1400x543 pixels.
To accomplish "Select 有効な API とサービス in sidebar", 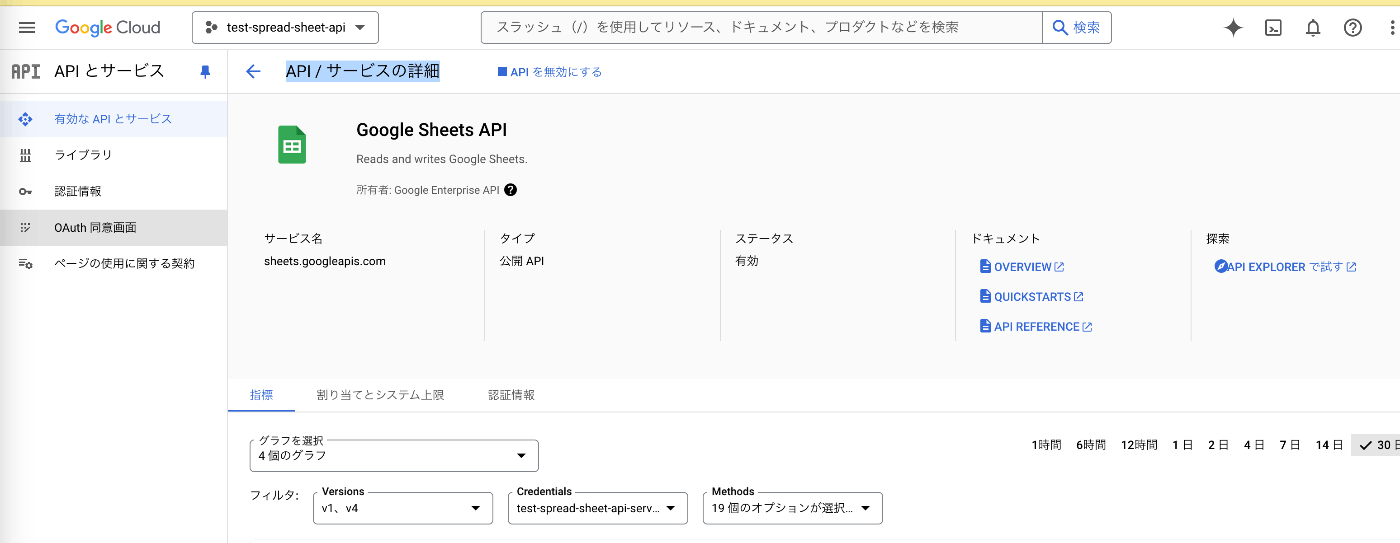I will tap(114, 119).
